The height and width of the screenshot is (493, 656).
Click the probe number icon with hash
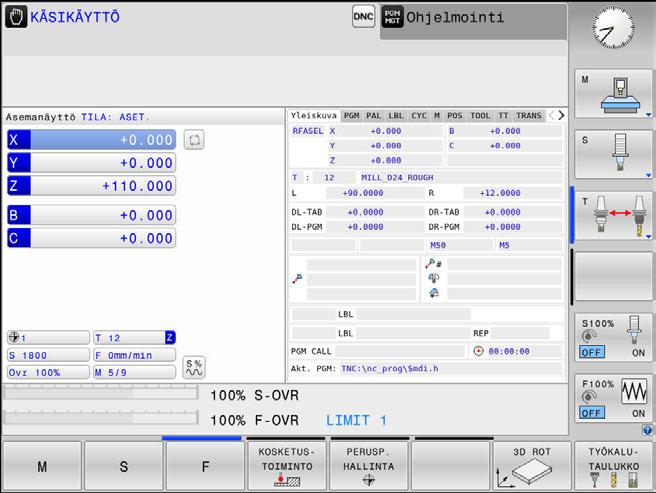point(433,264)
